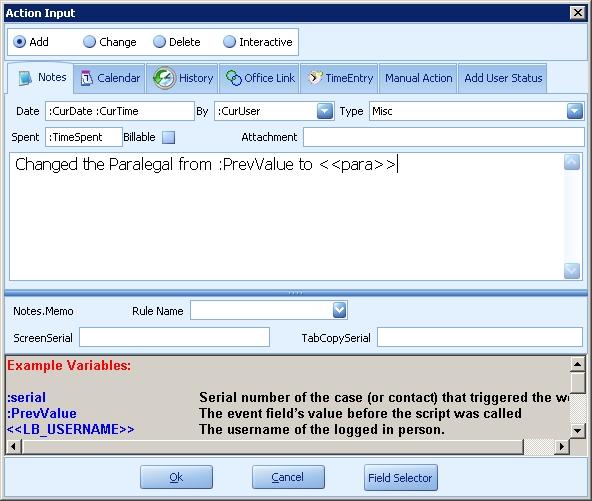This screenshot has width=592, height=501.
Task: Open the TimeEntry tab
Action: 339,78
